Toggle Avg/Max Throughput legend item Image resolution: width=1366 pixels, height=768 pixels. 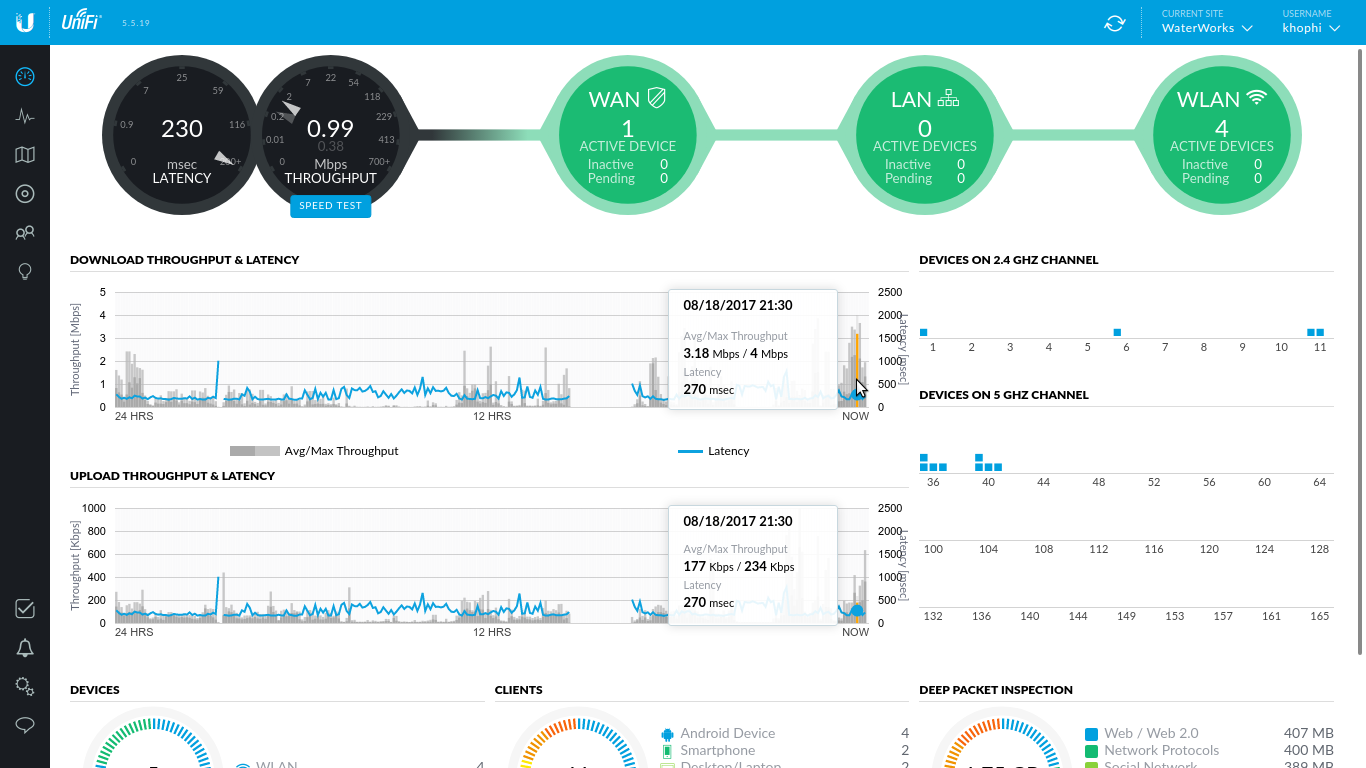click(x=314, y=451)
